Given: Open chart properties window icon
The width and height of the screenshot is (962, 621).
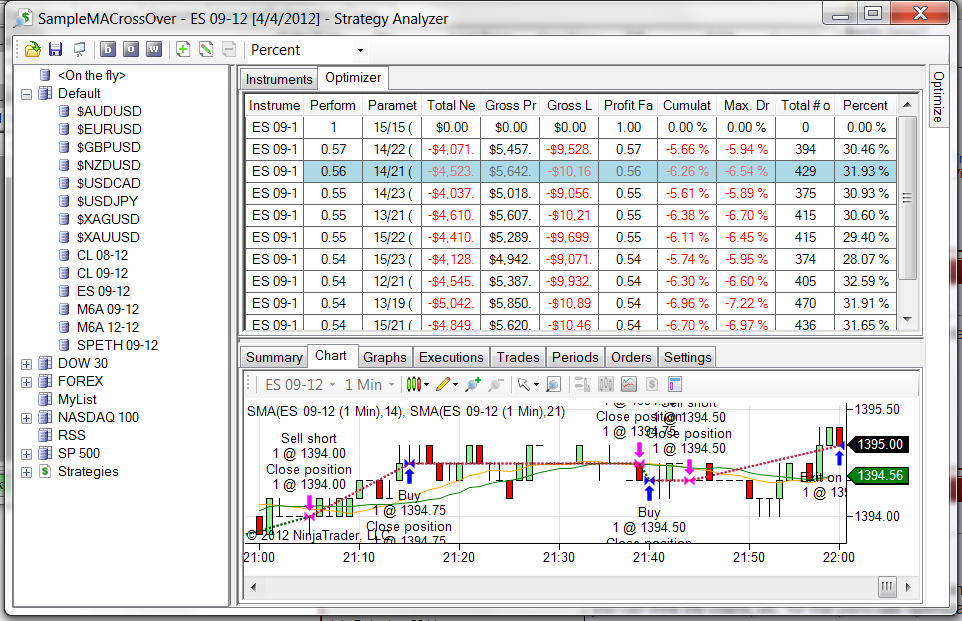Looking at the screenshot, I should click(x=675, y=385).
